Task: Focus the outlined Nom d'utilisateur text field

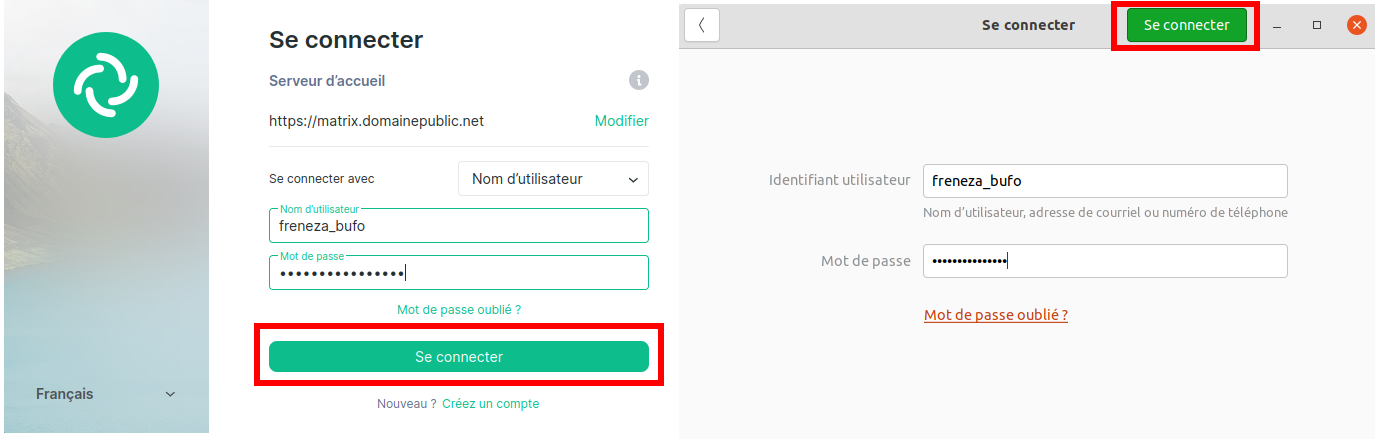Action: click(x=459, y=227)
